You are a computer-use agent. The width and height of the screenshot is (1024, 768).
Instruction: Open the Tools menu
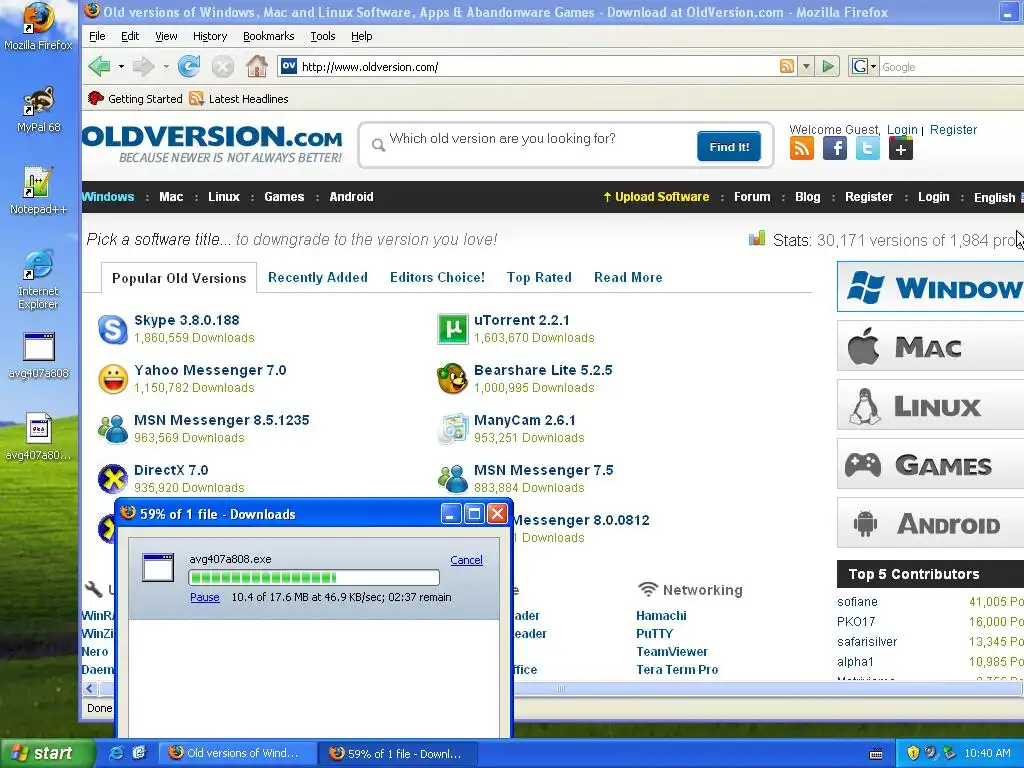[323, 37]
